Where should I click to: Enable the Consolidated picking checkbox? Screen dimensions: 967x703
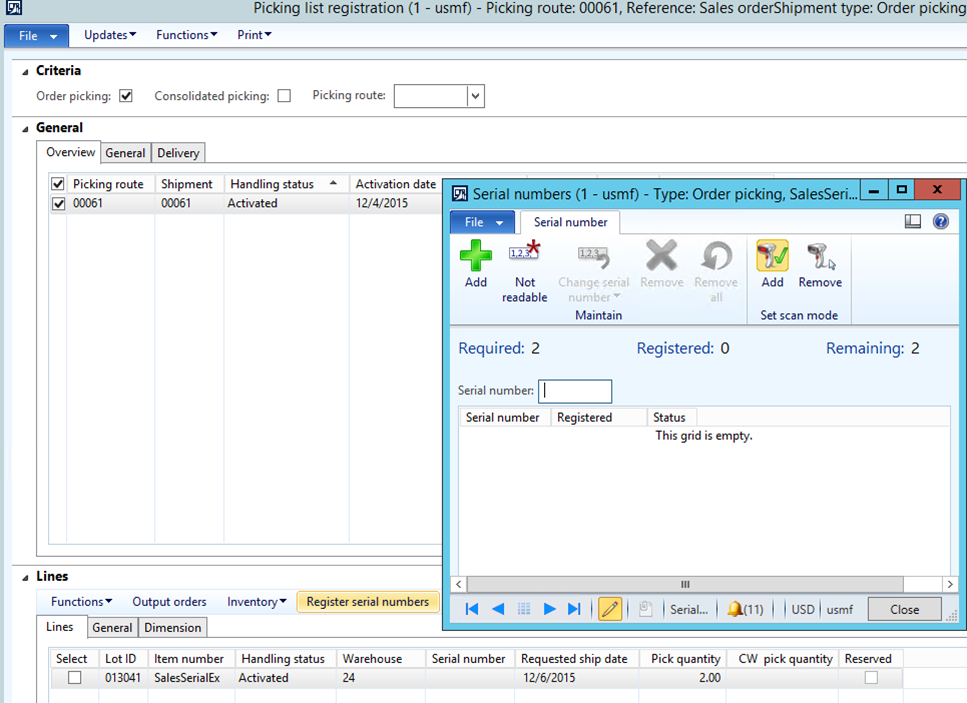coord(284,96)
